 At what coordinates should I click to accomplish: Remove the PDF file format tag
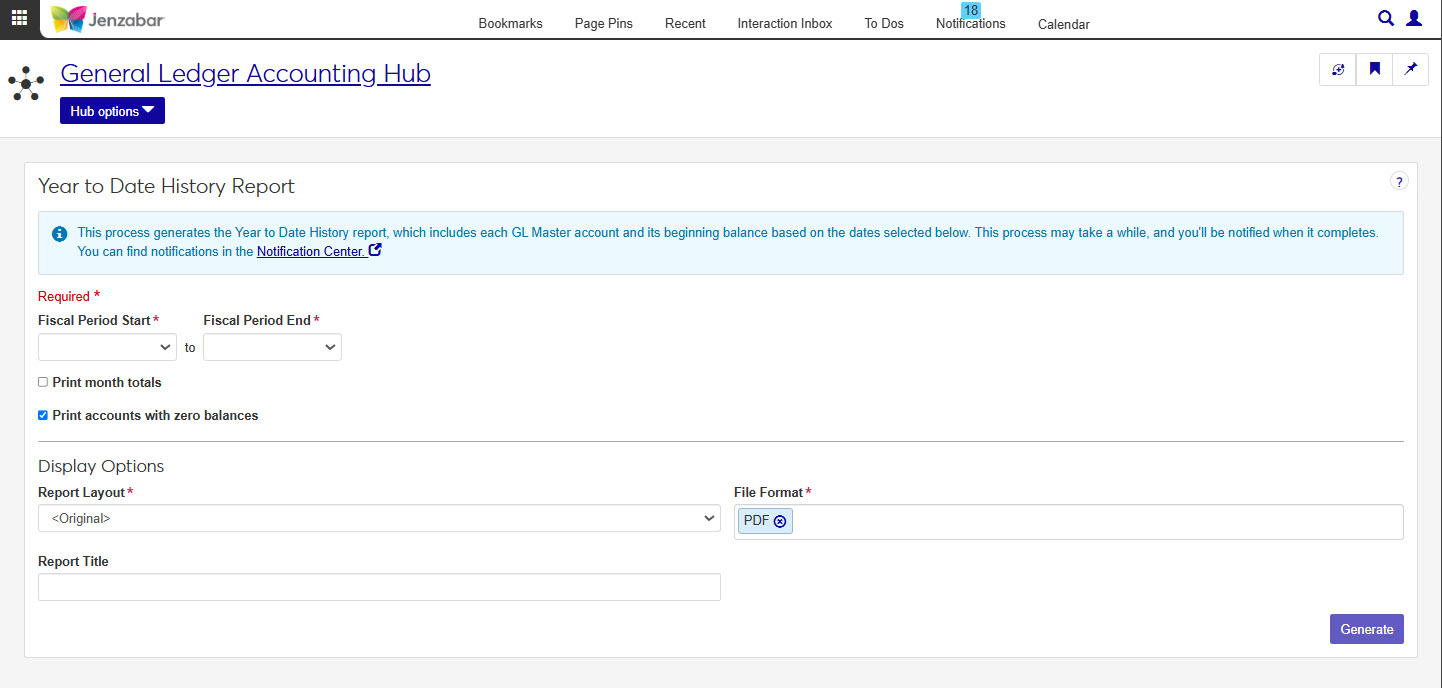pos(780,521)
